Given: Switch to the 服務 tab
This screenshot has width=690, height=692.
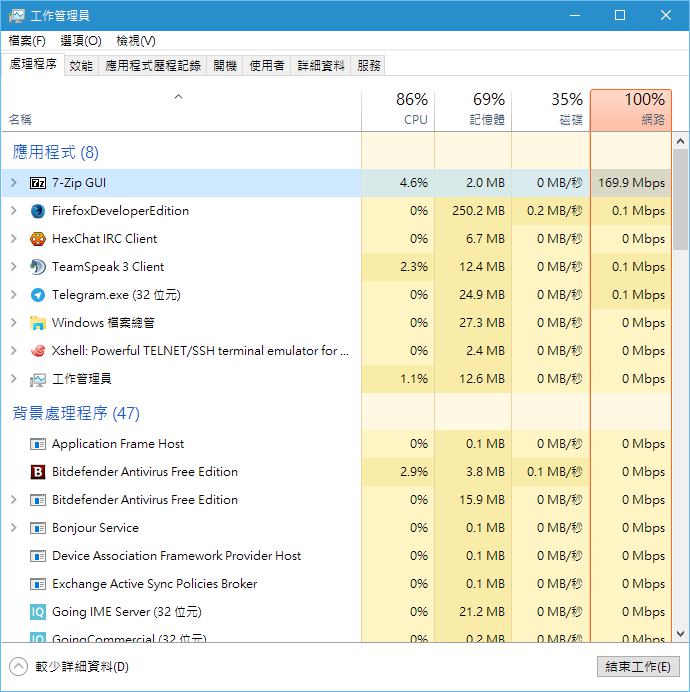Looking at the screenshot, I should coord(368,66).
